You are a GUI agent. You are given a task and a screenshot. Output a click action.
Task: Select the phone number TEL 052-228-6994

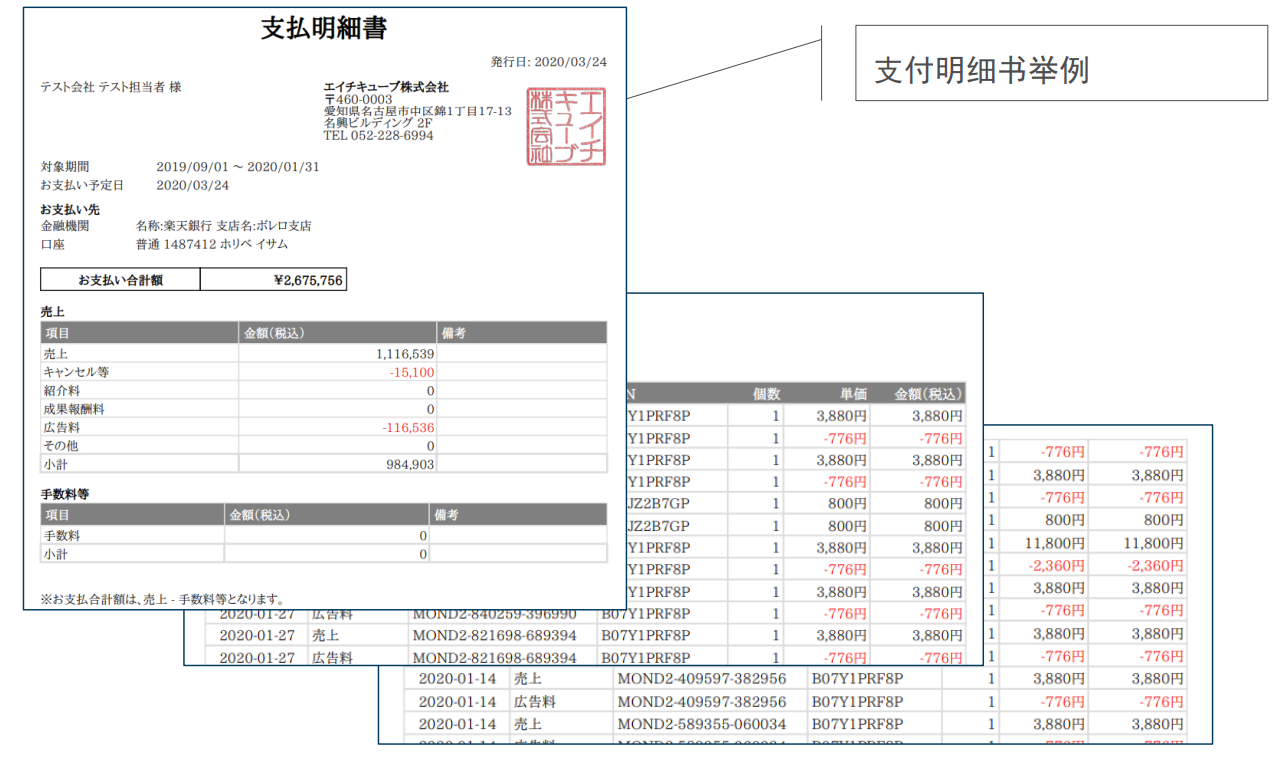pyautogui.click(x=379, y=136)
